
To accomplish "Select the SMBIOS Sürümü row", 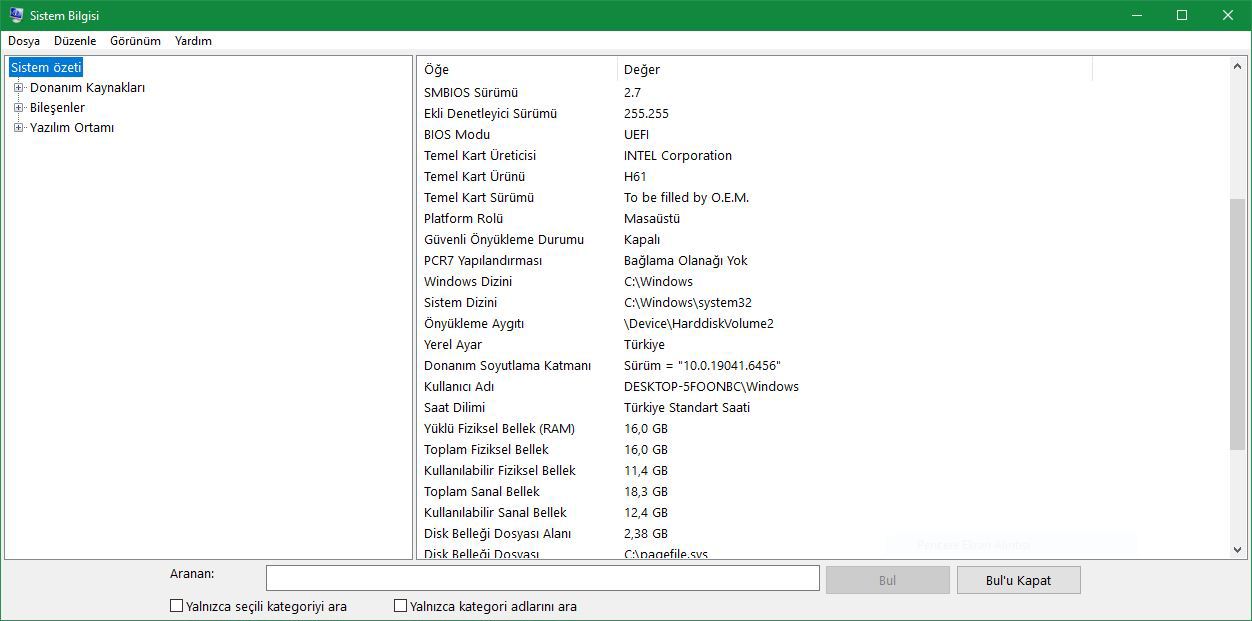I will tap(823, 93).
